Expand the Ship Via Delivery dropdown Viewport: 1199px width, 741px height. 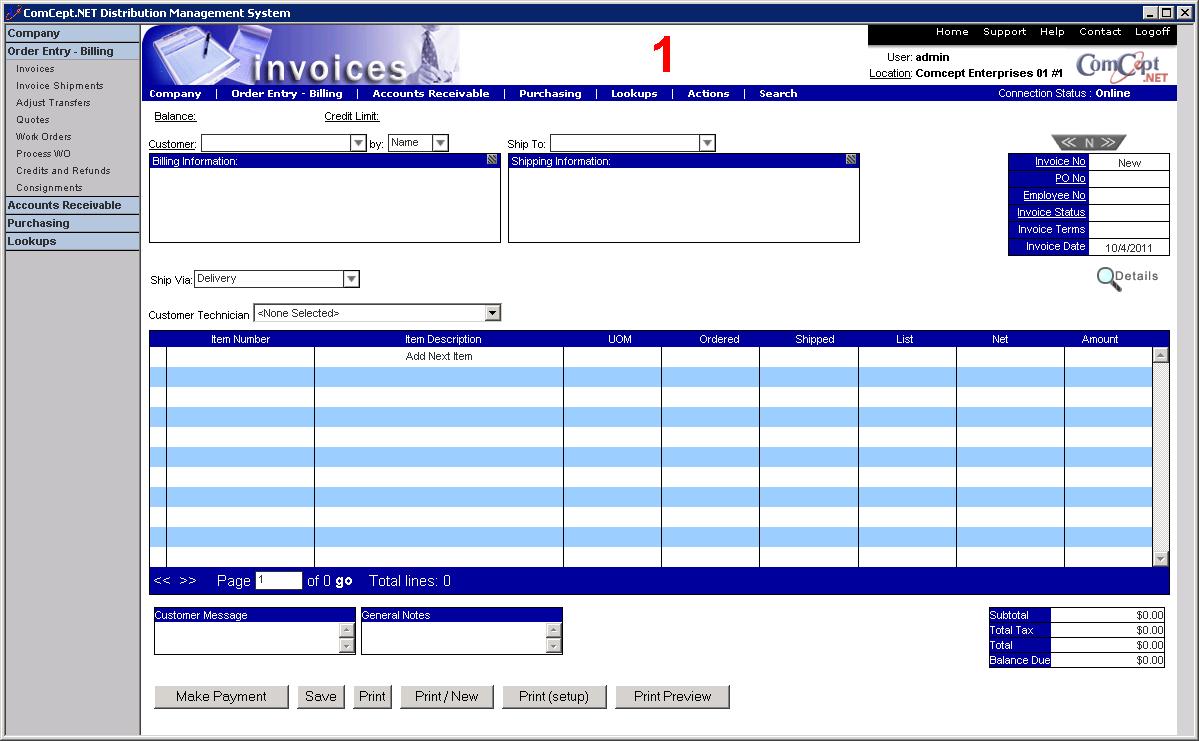351,279
